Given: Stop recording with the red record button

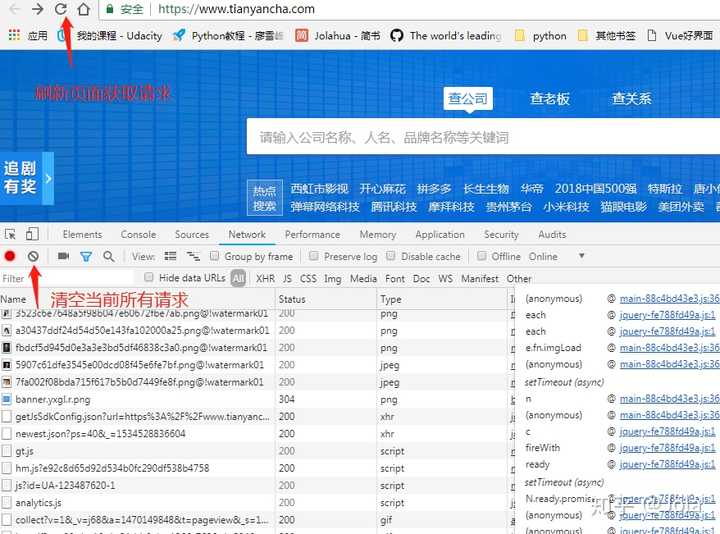Looking at the screenshot, I should [x=10, y=256].
